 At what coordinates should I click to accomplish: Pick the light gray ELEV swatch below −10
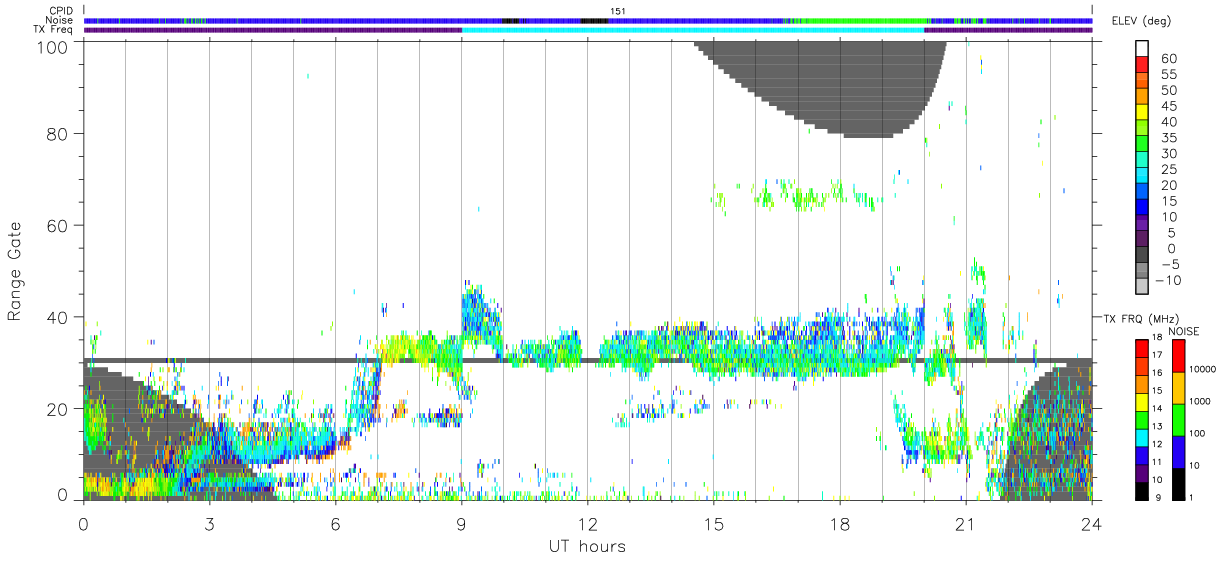[x=1144, y=288]
